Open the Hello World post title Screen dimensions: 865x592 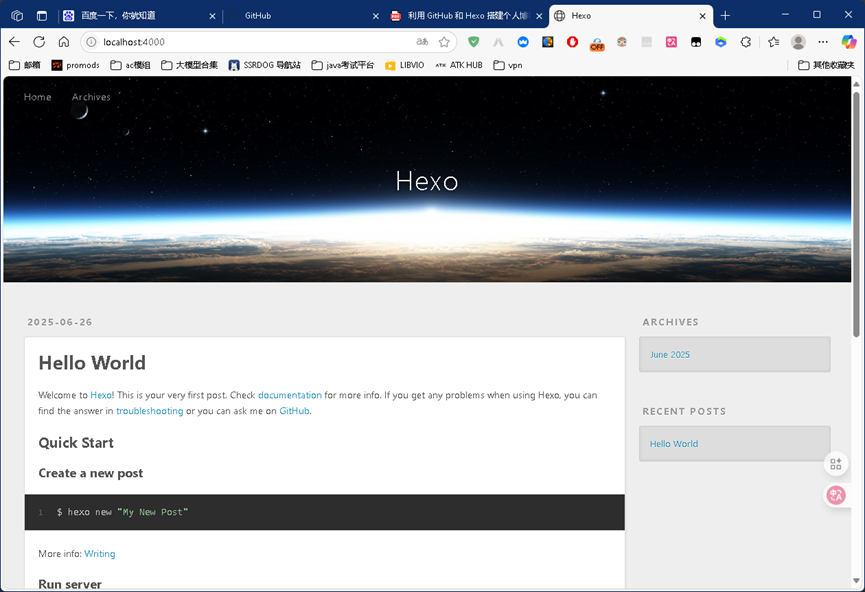[92, 363]
